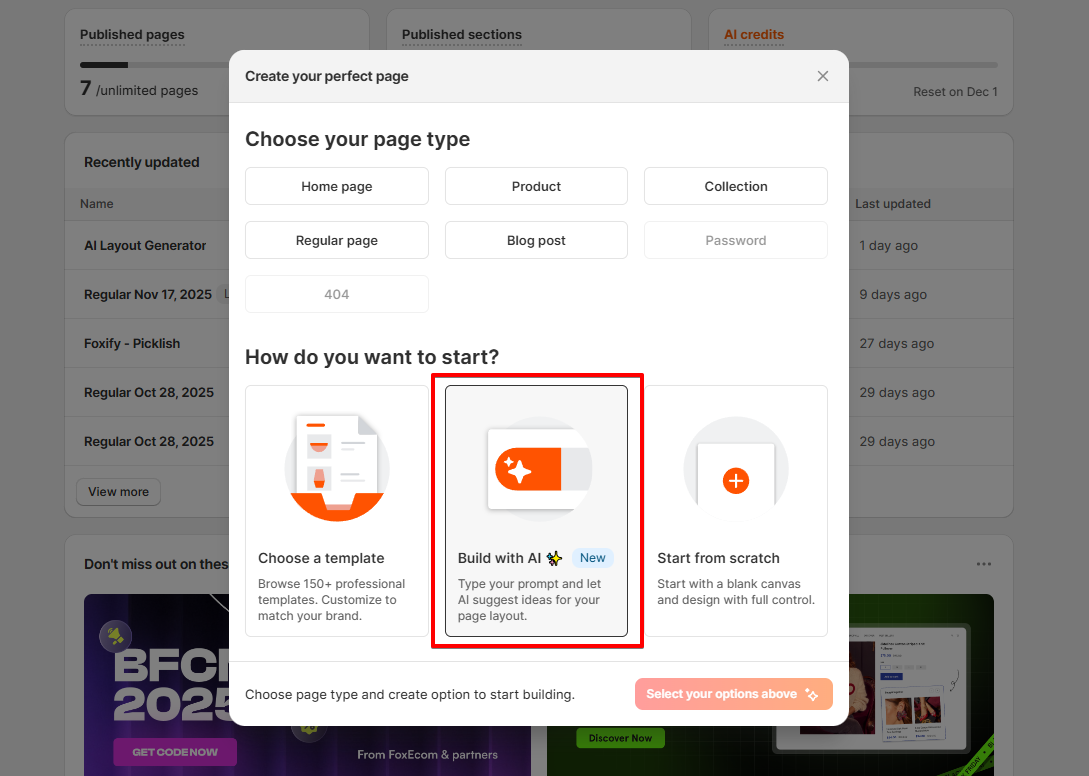Choose a template card title

tap(321, 559)
